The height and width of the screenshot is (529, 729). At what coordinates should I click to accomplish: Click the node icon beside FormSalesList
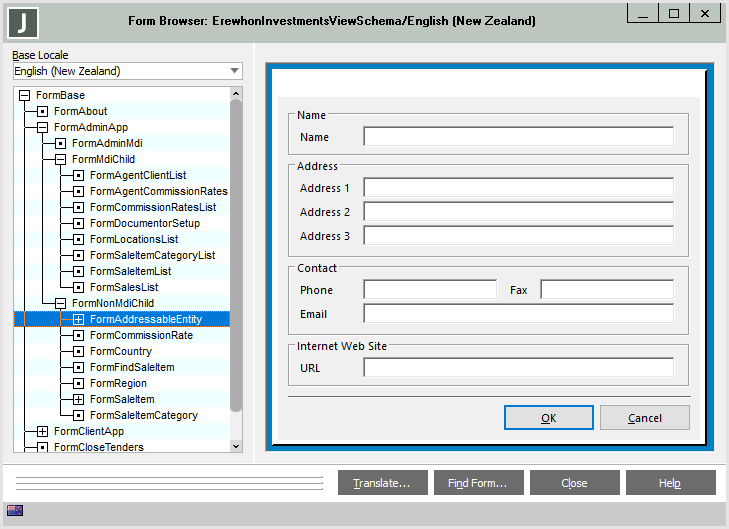78,287
